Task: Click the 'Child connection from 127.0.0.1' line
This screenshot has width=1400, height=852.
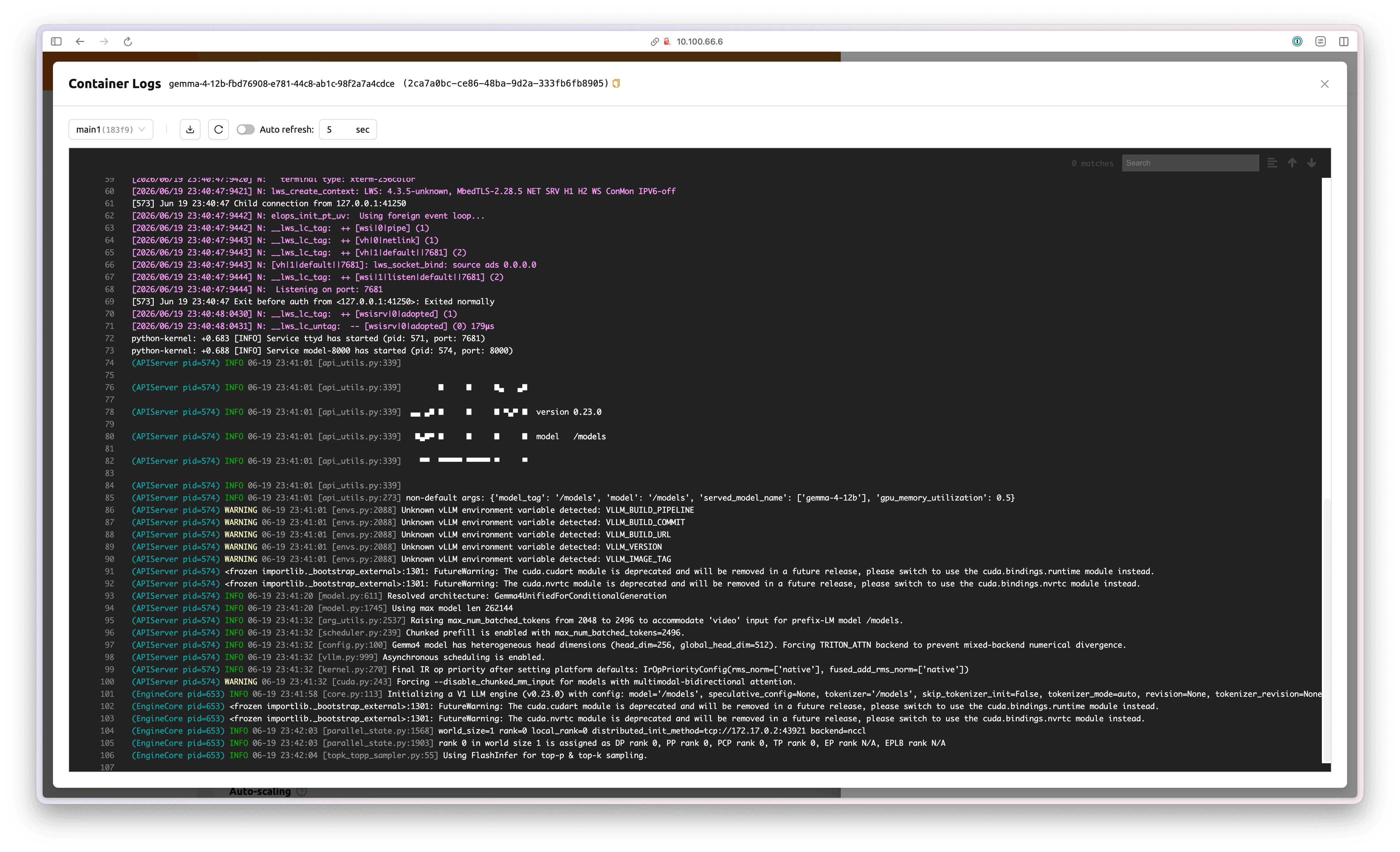Action: click(x=269, y=203)
